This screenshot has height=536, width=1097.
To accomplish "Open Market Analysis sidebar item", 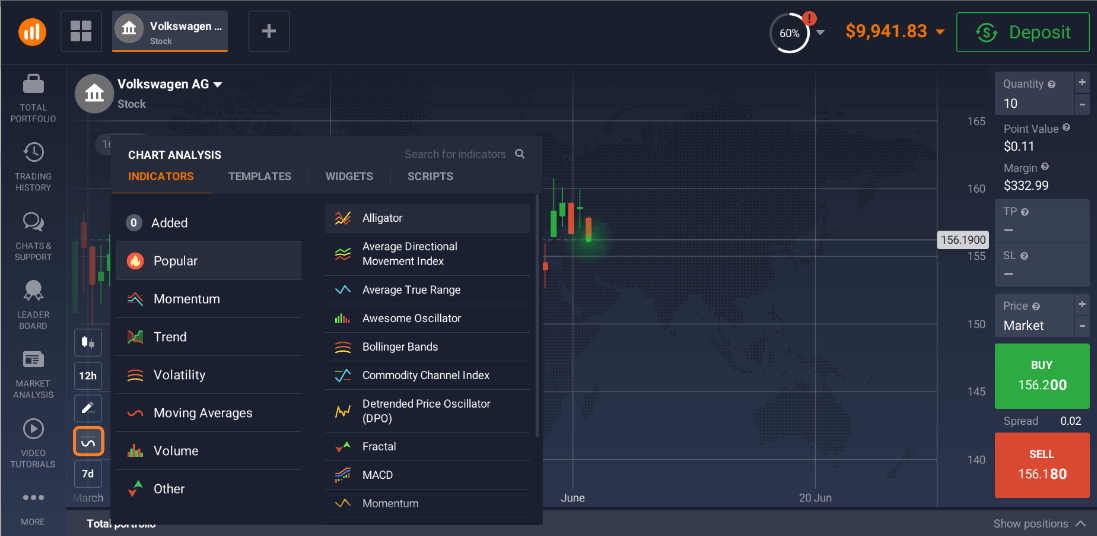I will (x=33, y=374).
